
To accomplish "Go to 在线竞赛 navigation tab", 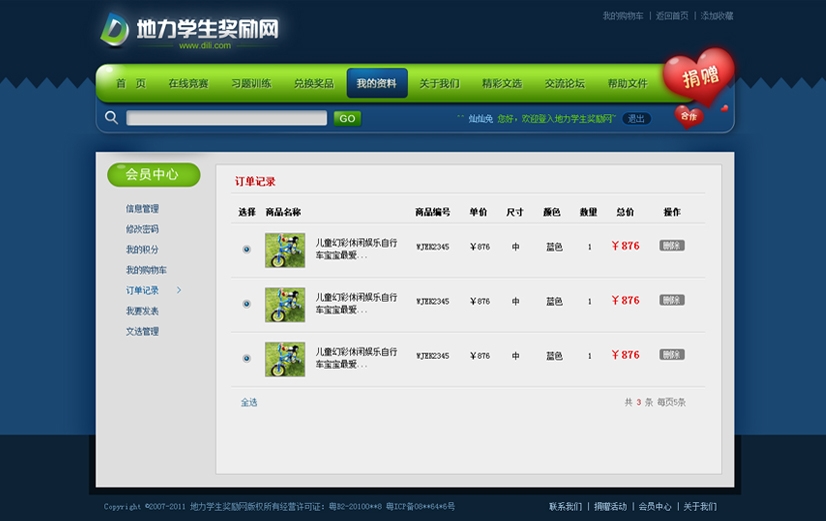I will point(188,84).
